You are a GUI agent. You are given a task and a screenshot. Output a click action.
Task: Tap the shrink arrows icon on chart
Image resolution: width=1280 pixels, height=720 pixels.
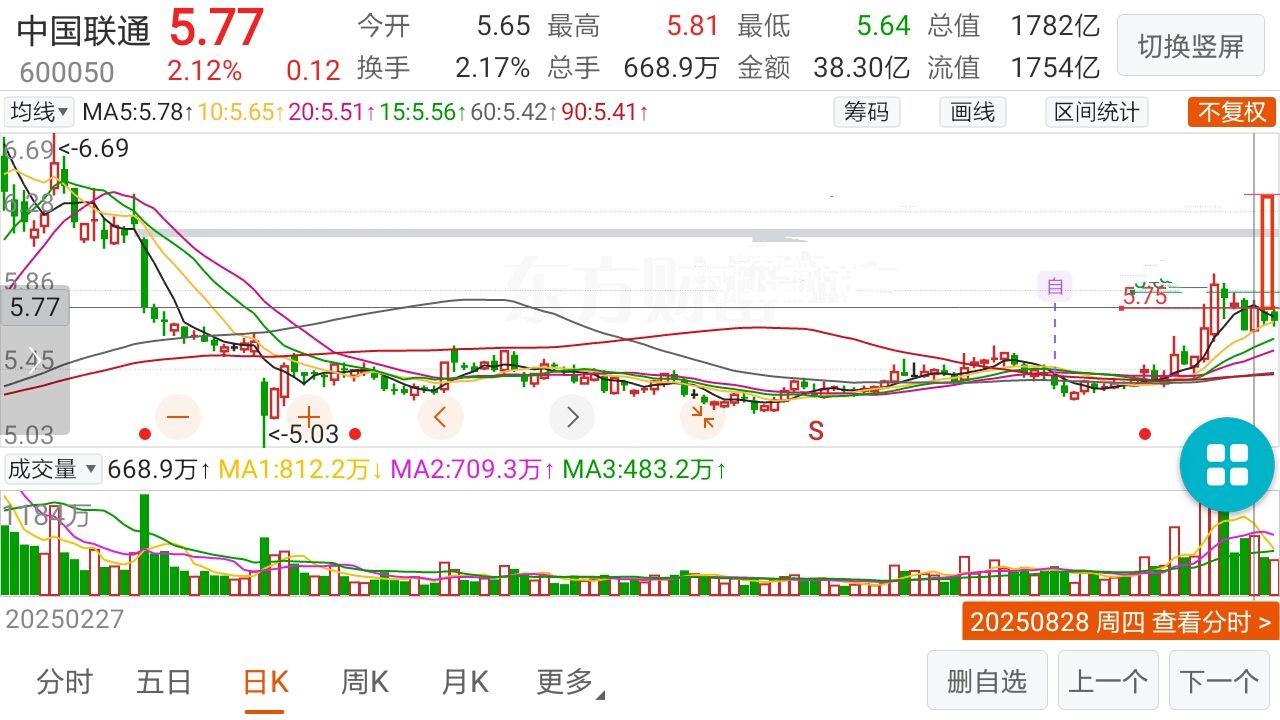coord(703,416)
